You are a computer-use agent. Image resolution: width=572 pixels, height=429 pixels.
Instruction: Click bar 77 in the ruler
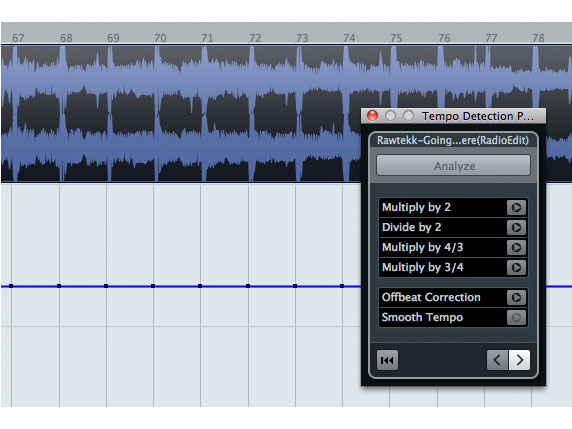[x=491, y=38]
